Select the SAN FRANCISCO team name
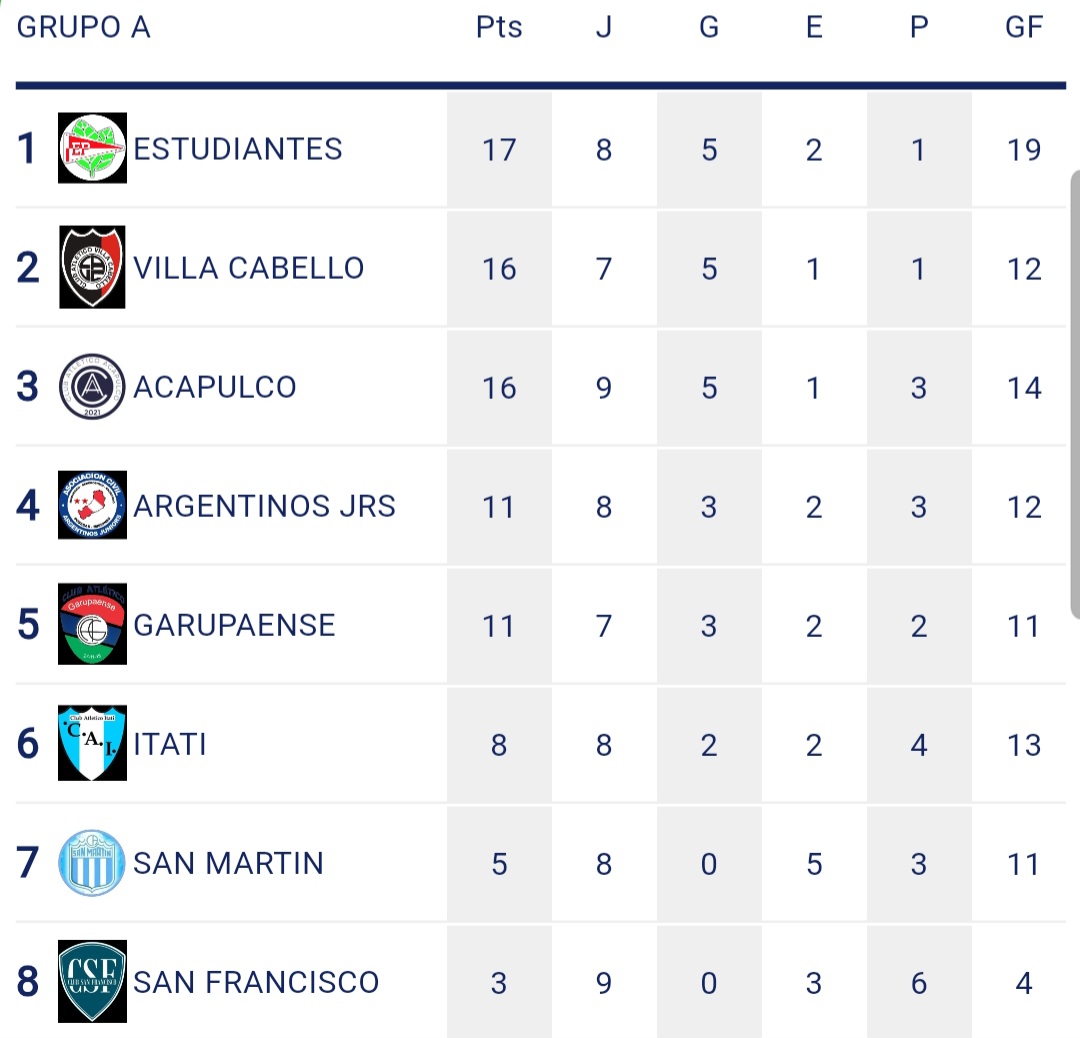This screenshot has height=1038, width=1080. click(256, 982)
